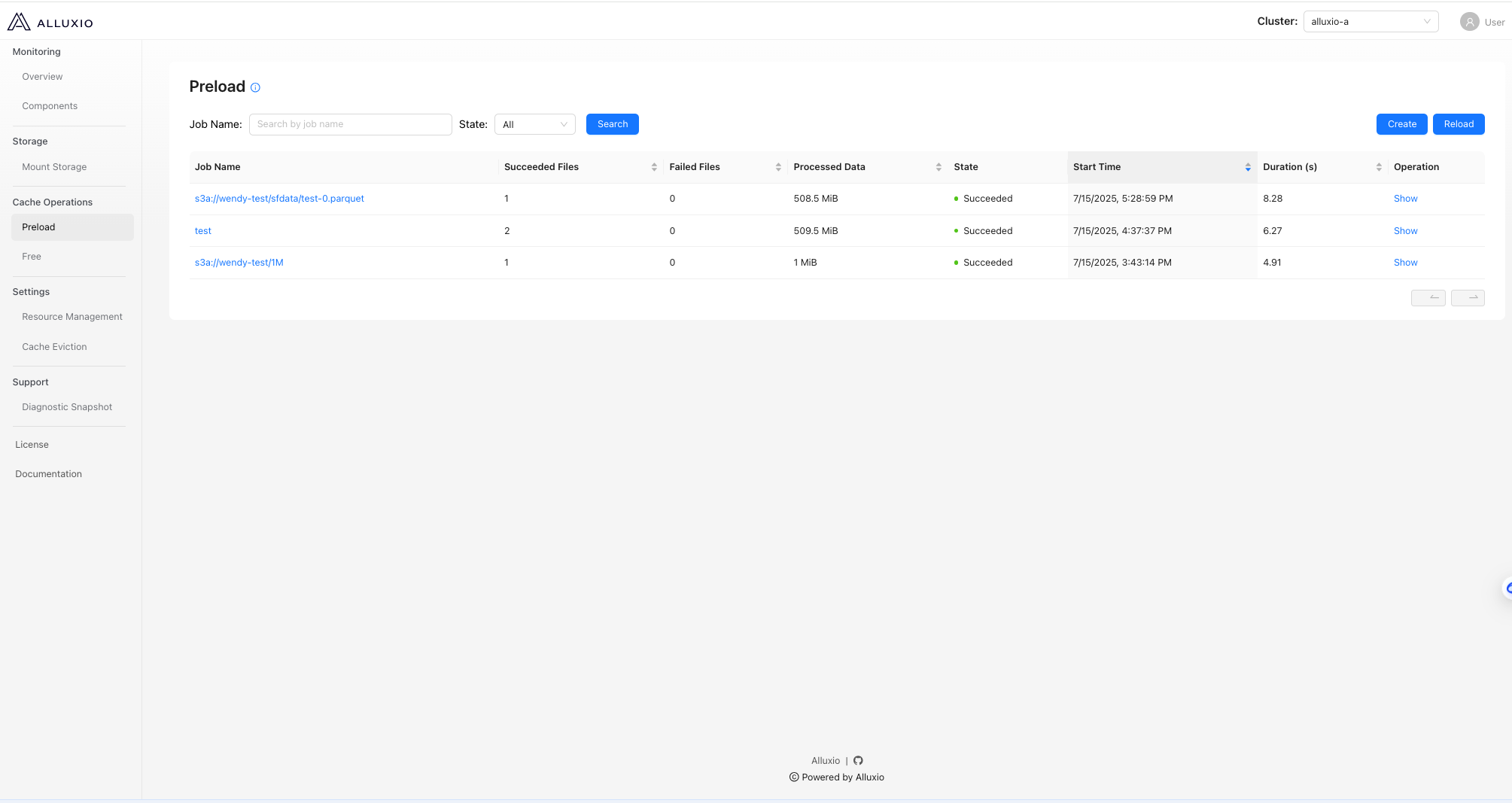Sort by Start Time column arrows

(x=1248, y=167)
